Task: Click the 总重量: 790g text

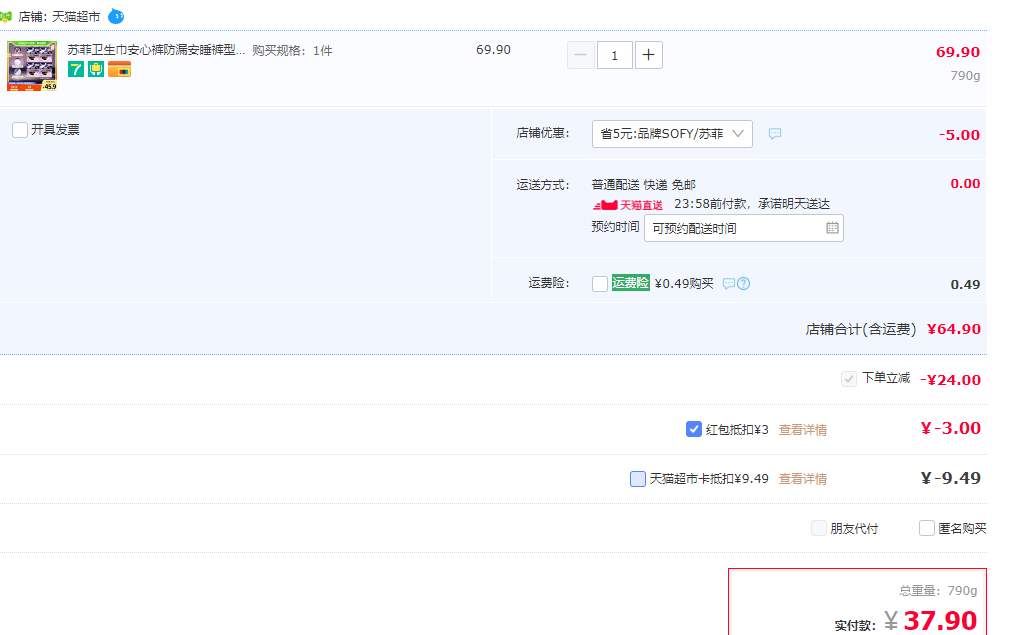Action: click(938, 591)
